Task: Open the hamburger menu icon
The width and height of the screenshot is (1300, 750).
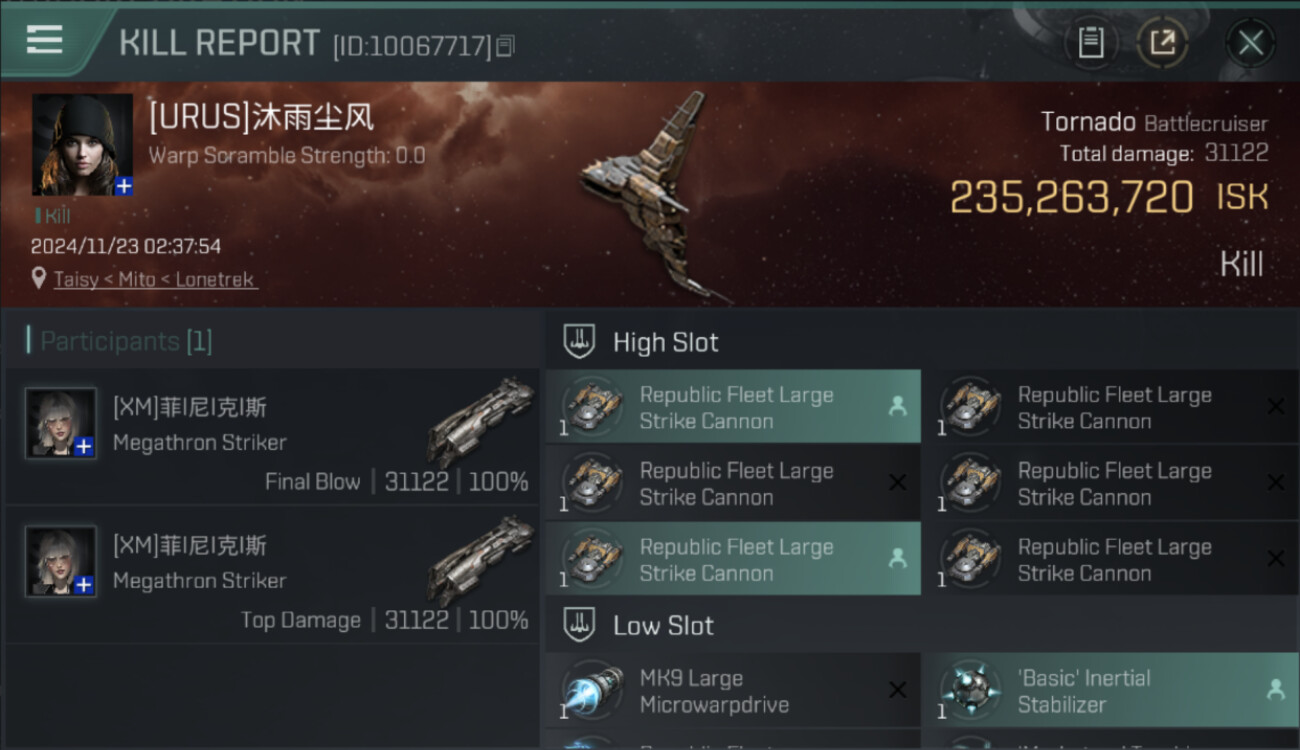Action: (x=44, y=39)
